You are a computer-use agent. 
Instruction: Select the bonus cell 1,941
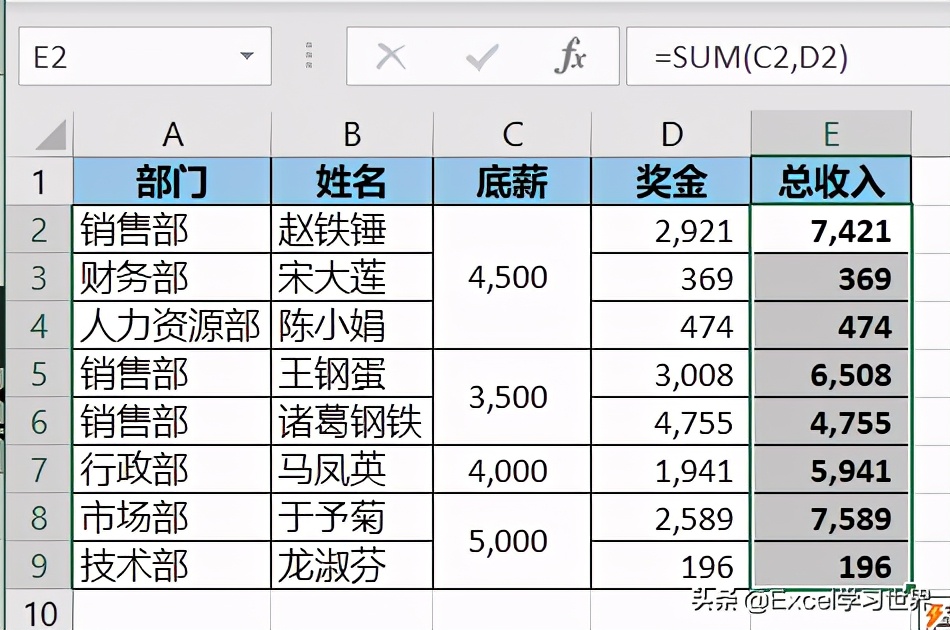(671, 469)
